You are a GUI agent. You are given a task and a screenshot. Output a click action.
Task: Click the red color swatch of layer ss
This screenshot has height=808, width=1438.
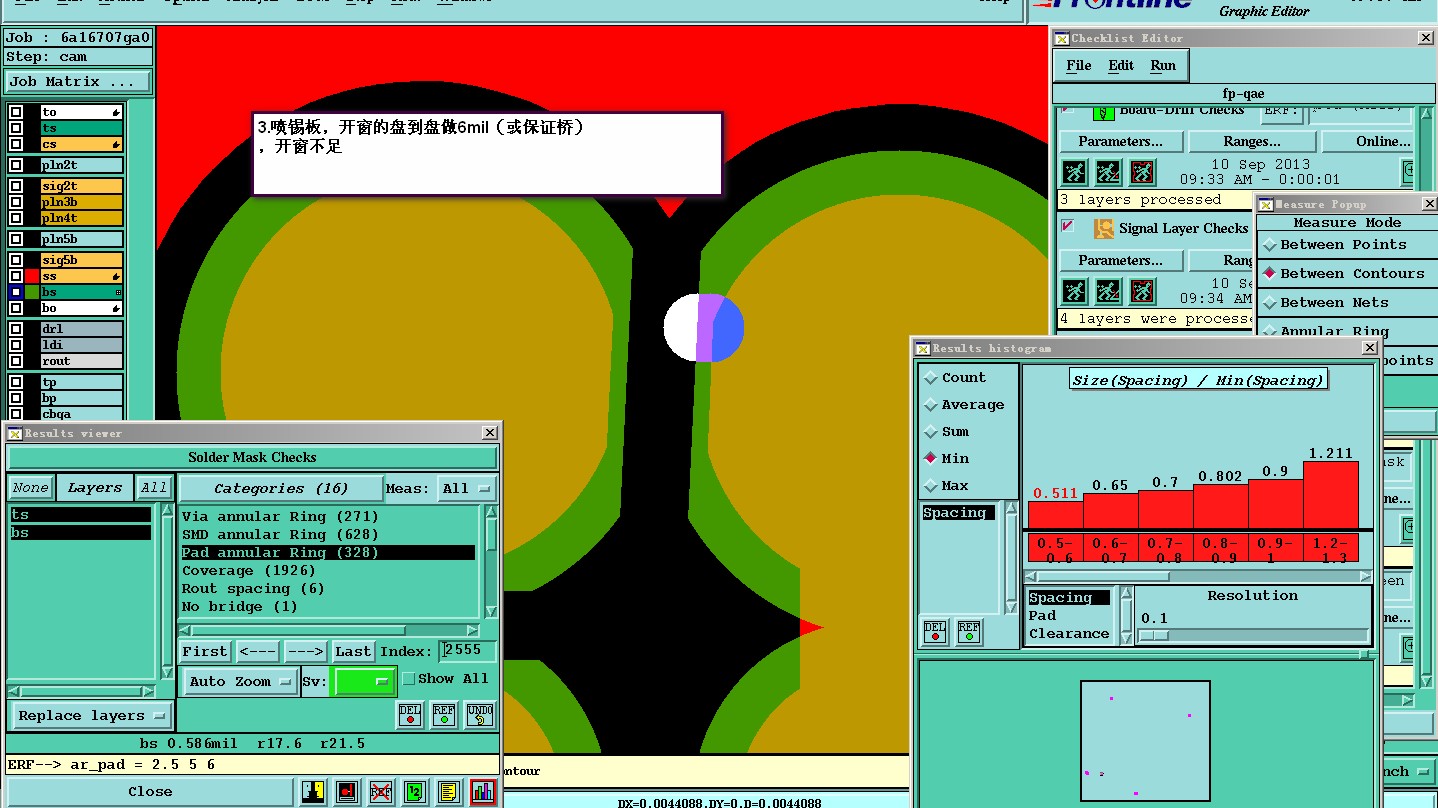pos(32,276)
